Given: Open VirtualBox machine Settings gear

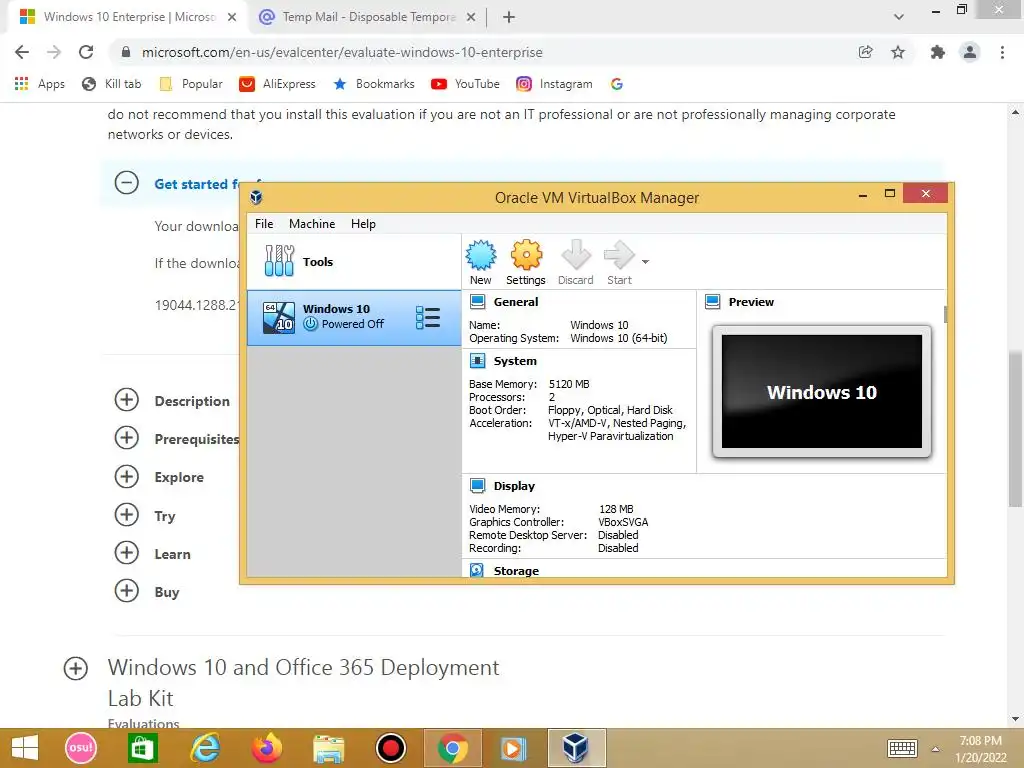Looking at the screenshot, I should 526,255.
